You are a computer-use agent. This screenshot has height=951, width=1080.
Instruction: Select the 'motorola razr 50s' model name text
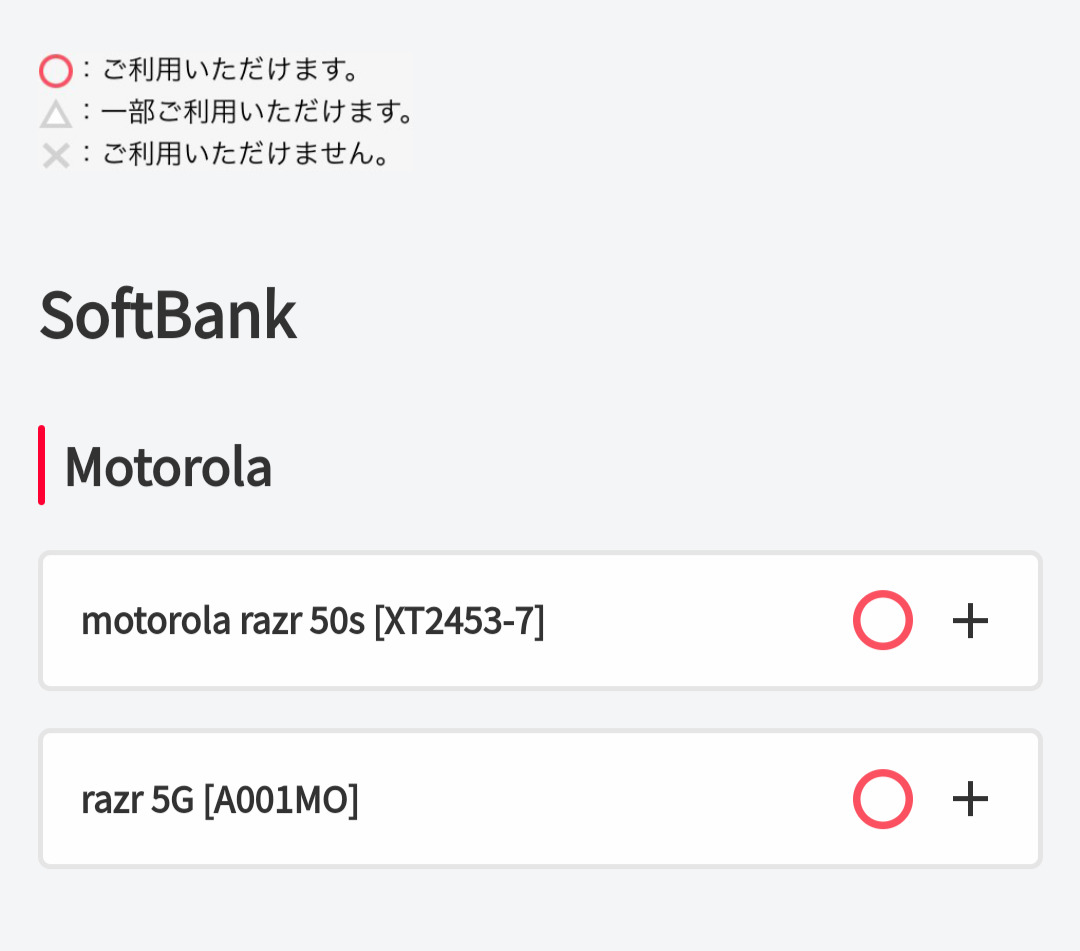click(x=222, y=621)
